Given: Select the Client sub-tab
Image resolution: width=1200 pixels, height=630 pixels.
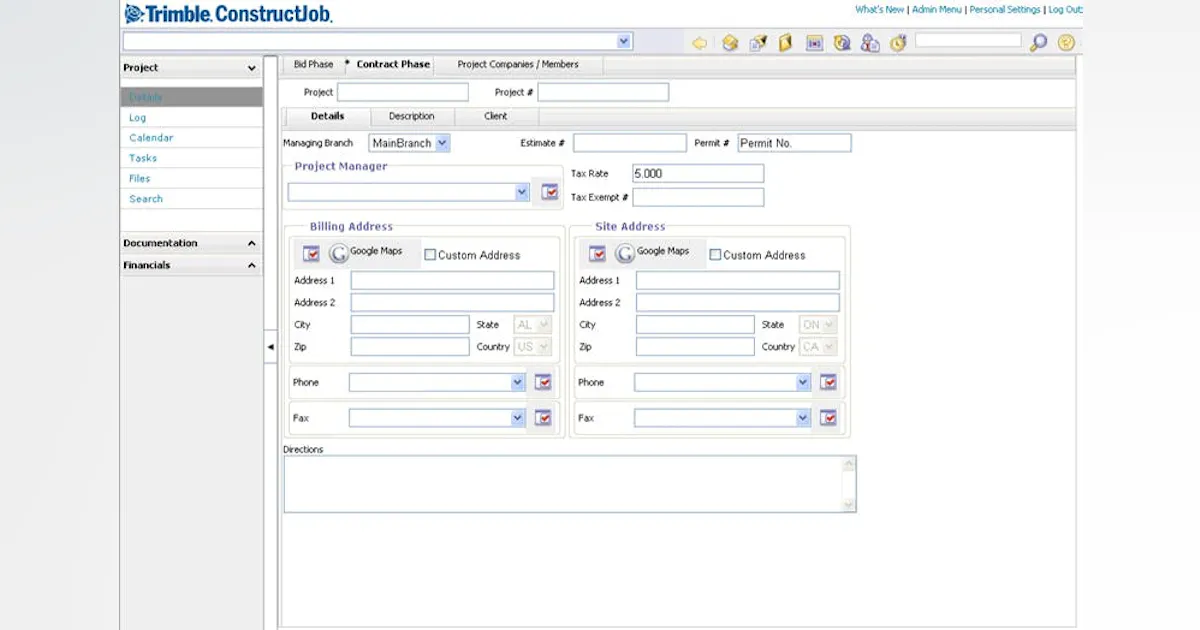Looking at the screenshot, I should coord(496,116).
